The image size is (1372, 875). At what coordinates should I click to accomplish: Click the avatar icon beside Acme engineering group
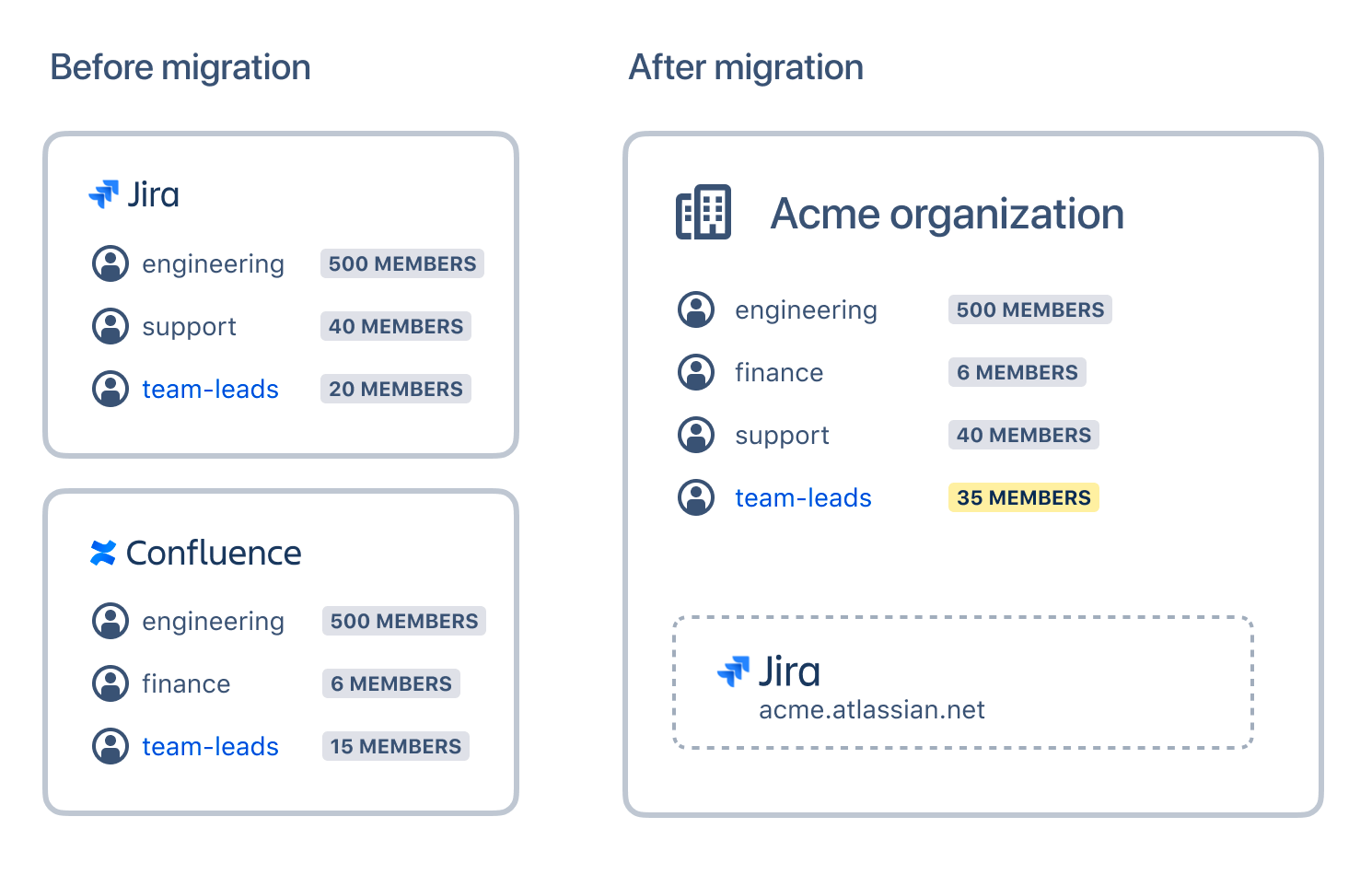tap(696, 309)
